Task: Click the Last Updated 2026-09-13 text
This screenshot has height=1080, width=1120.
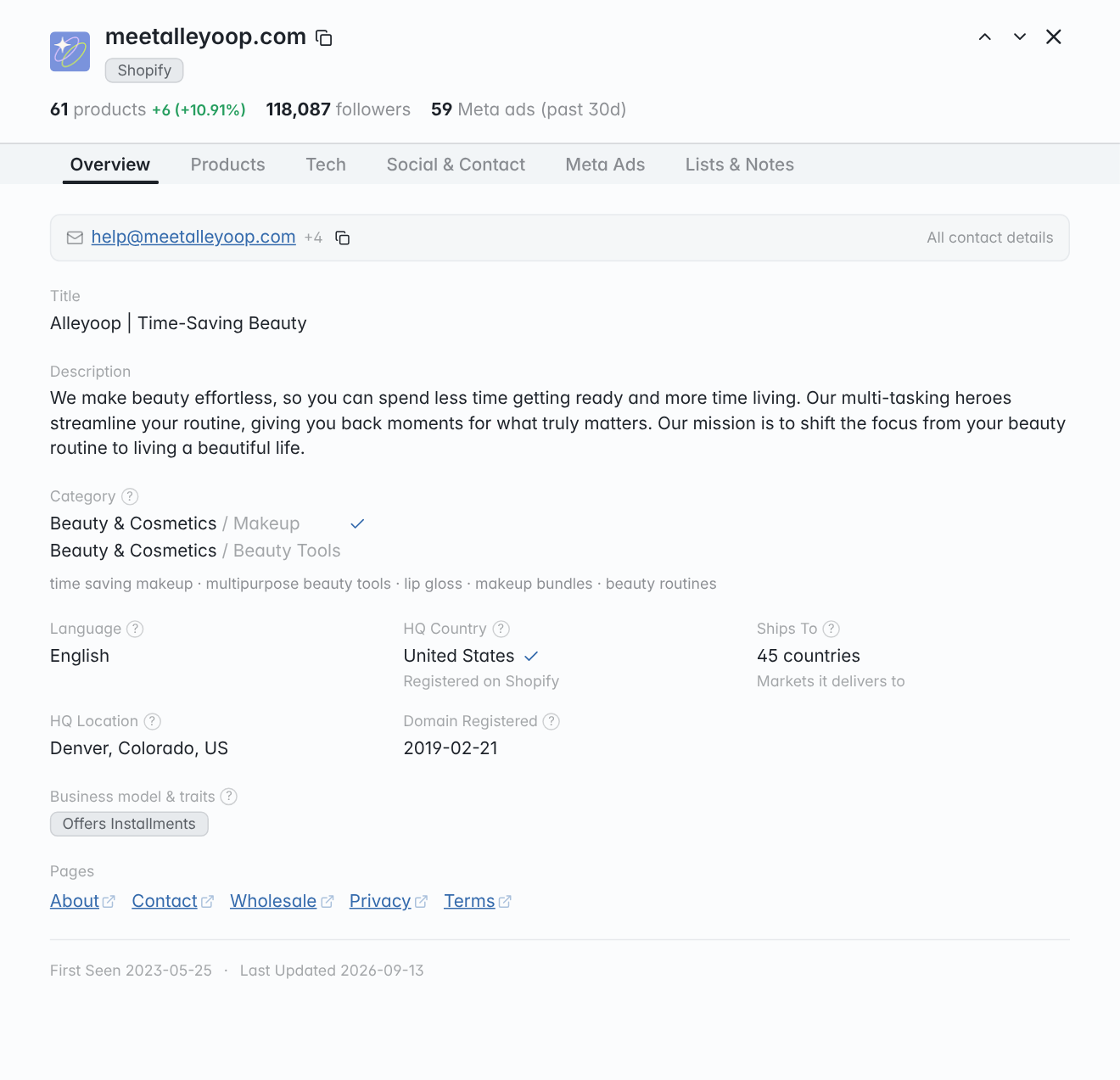Action: click(x=332, y=971)
